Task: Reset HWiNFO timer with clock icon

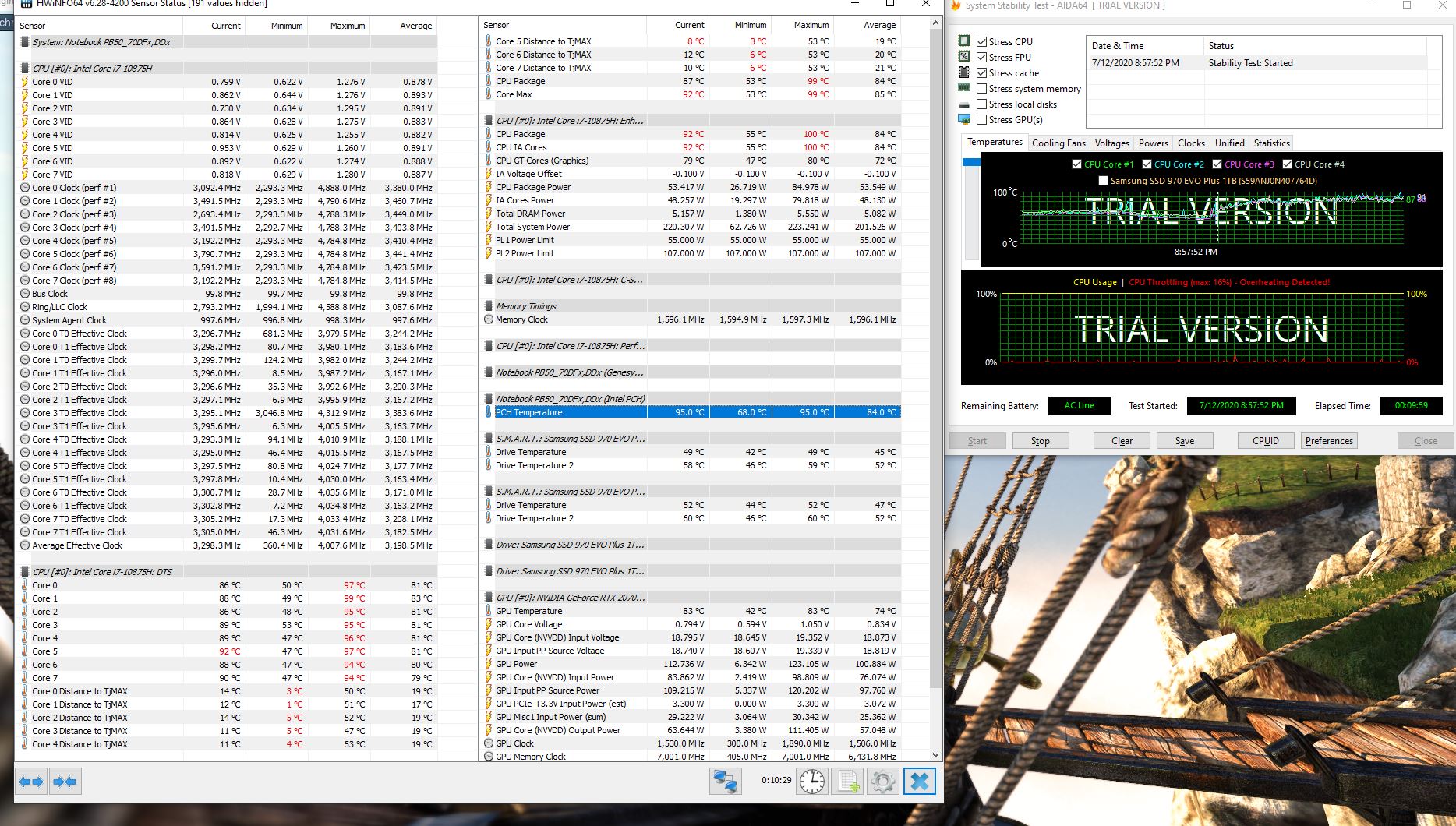Action: click(x=811, y=781)
